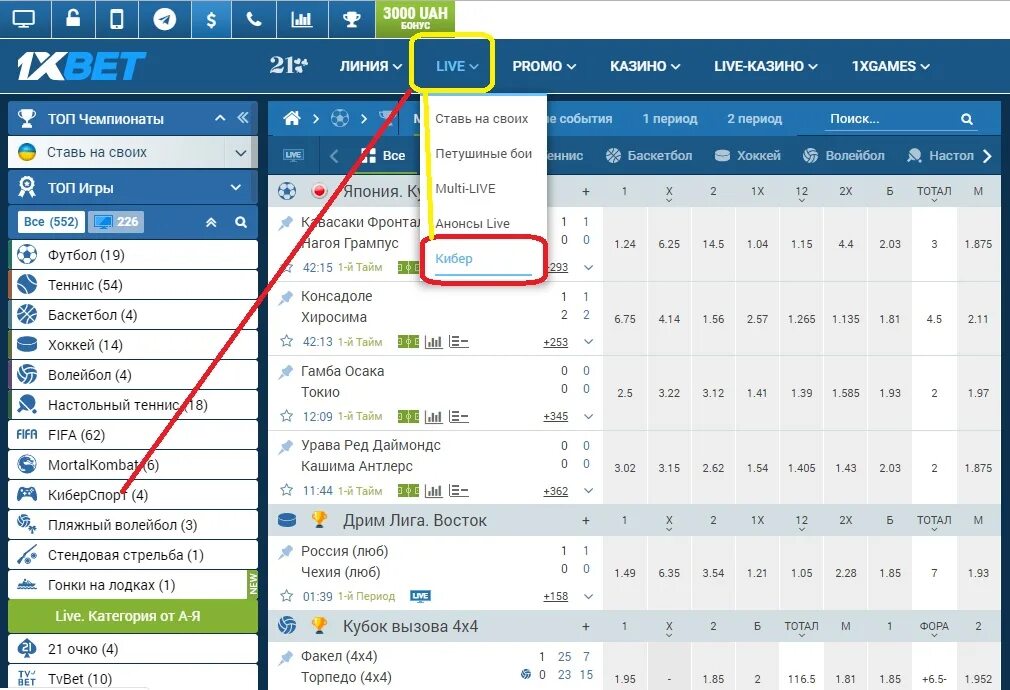Click the phone callback icon

(254, 19)
